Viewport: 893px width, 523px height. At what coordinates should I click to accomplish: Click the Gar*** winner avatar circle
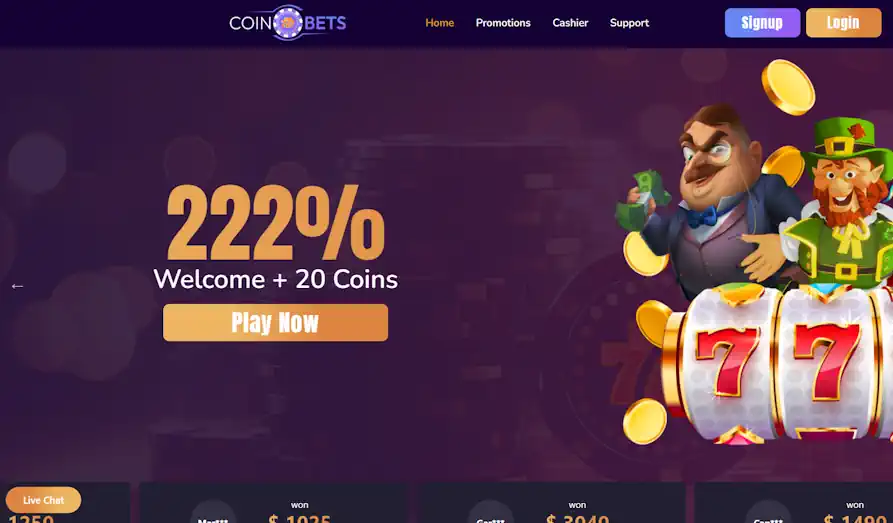point(491,513)
